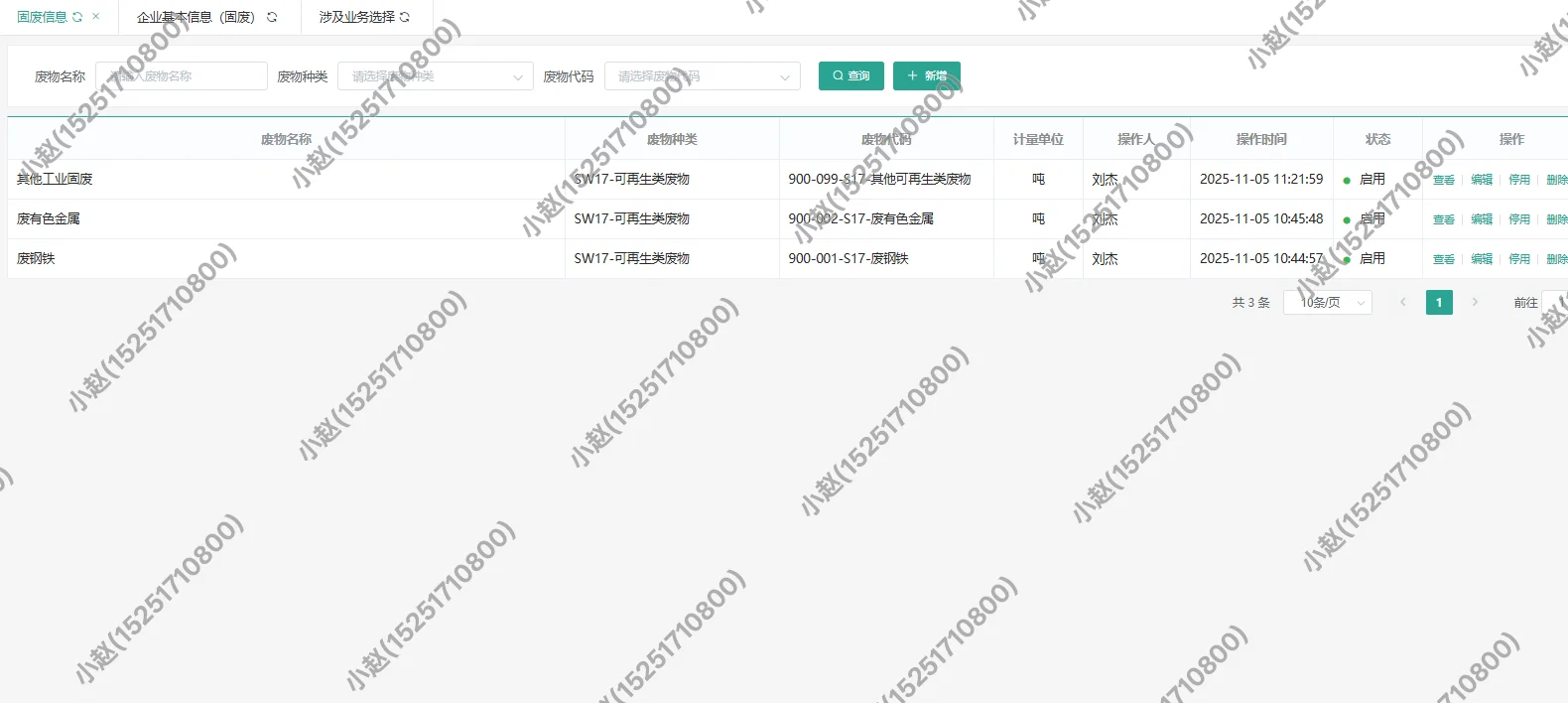Image resolution: width=1568 pixels, height=703 pixels.
Task: Click the 查询 search button
Action: click(851, 76)
